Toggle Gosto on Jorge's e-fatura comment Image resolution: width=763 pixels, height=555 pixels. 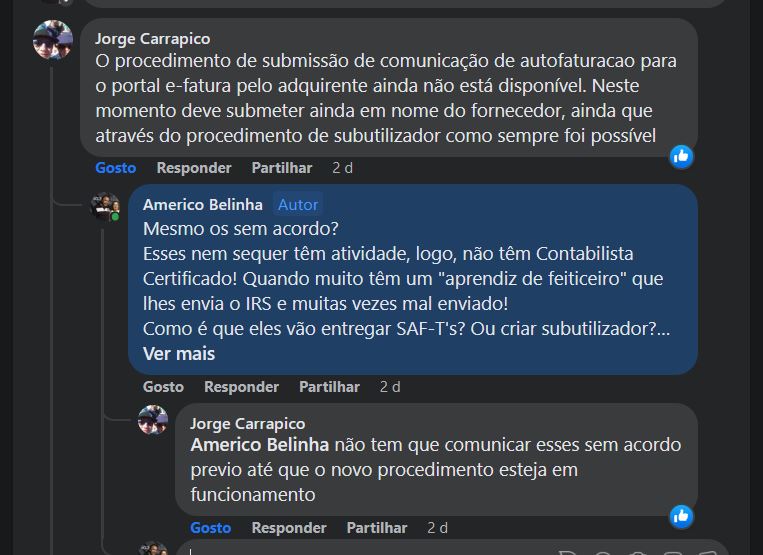tap(115, 168)
